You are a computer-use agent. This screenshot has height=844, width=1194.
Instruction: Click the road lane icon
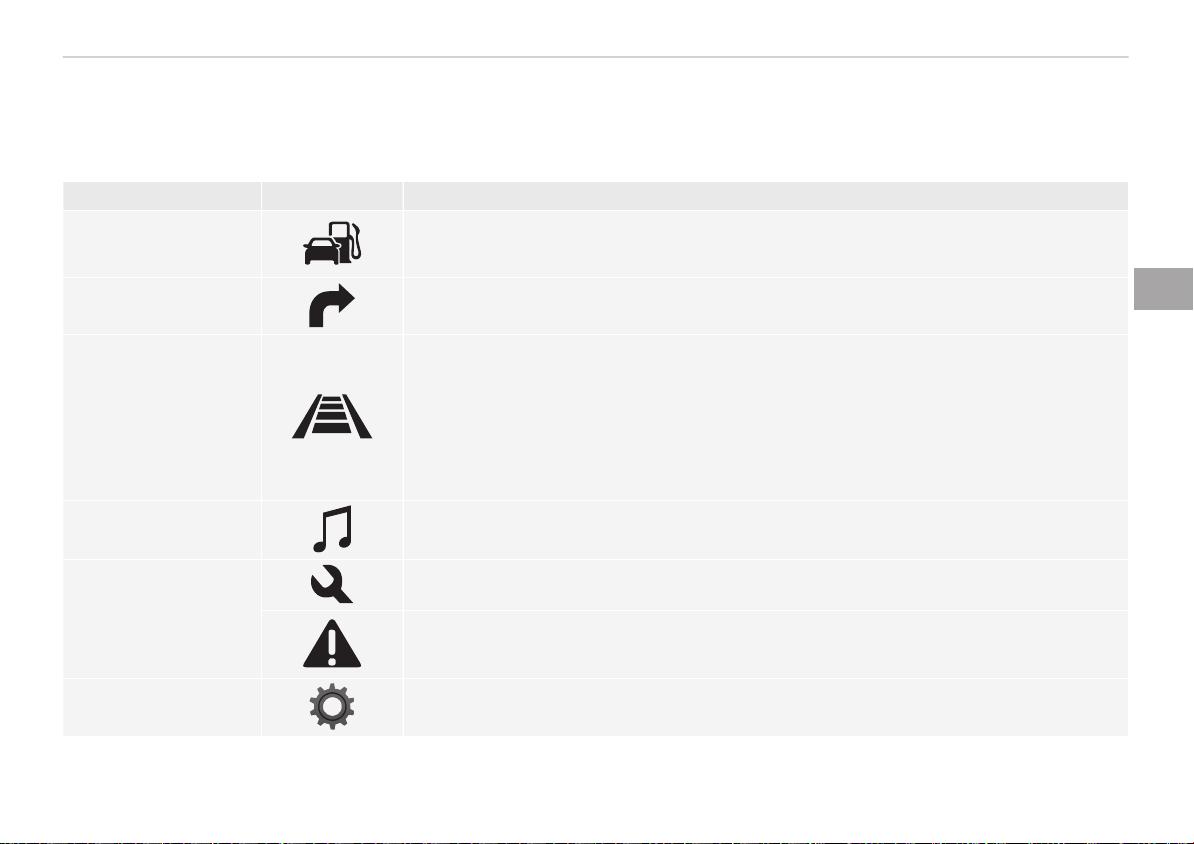coord(332,417)
